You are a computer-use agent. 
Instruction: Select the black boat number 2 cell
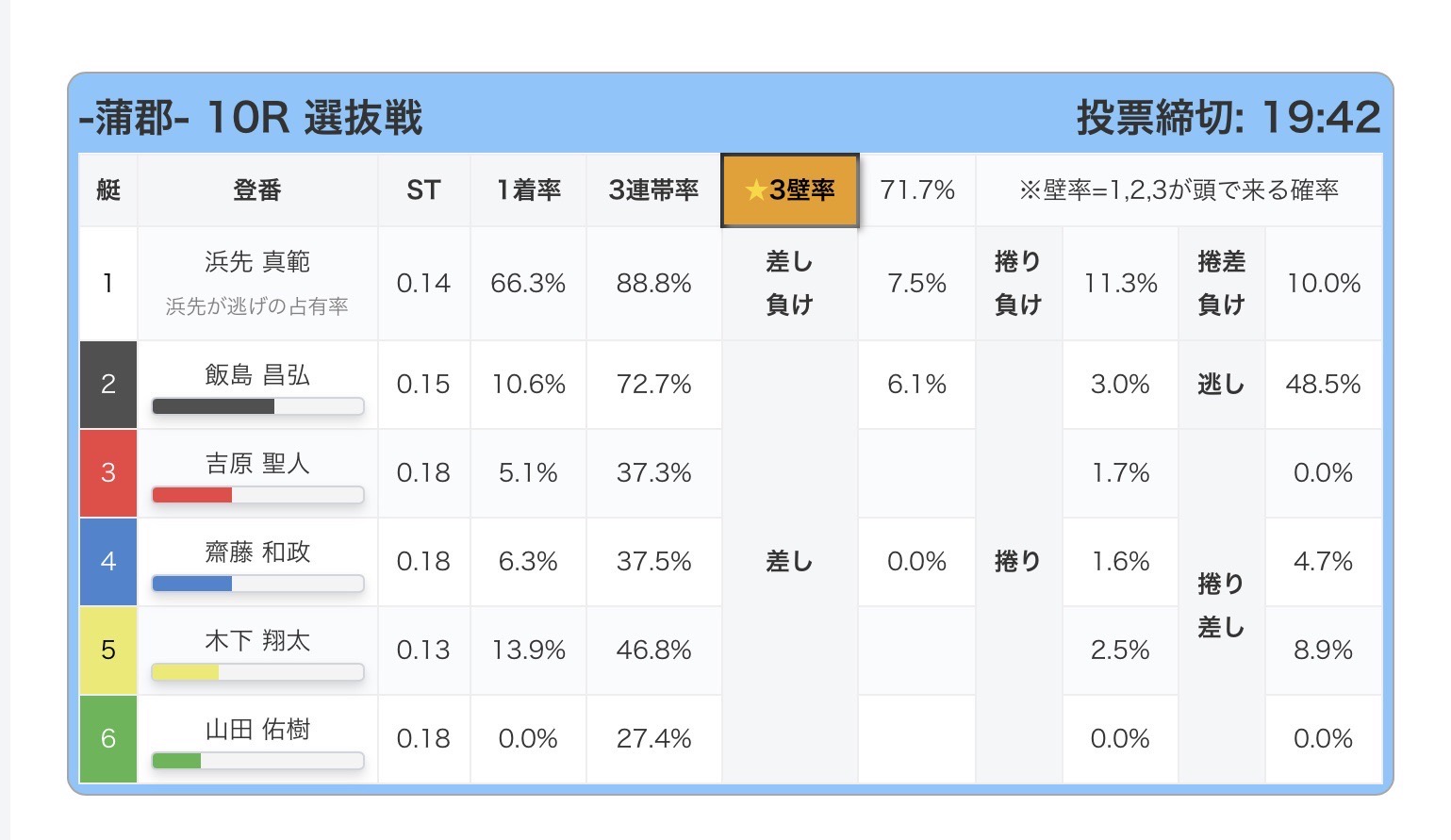pyautogui.click(x=108, y=385)
